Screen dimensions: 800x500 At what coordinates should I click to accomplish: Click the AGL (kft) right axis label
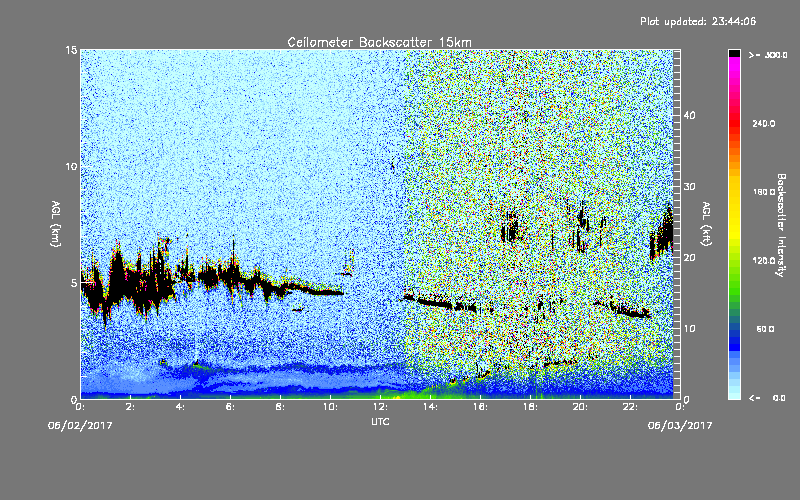pos(706,224)
